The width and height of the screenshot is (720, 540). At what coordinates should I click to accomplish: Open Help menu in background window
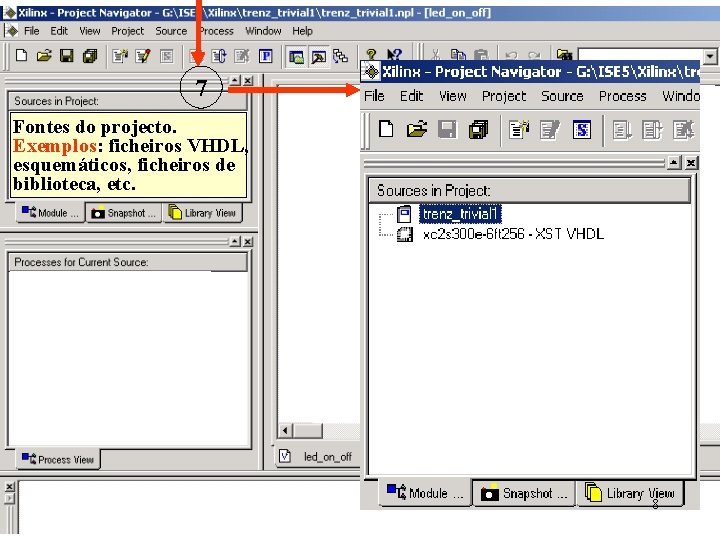[x=302, y=31]
